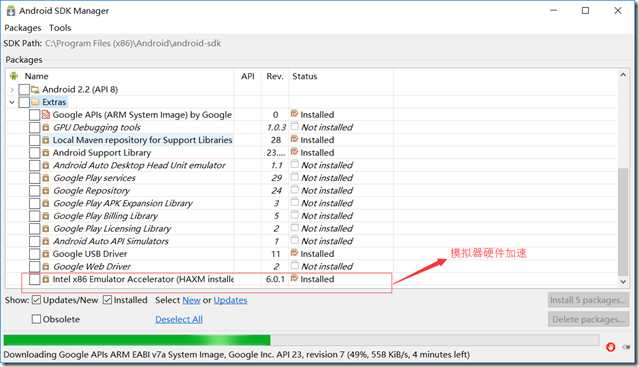This screenshot has height=367, width=639.
Task: Tick the Google Play services checkbox
Action: (x=35, y=178)
